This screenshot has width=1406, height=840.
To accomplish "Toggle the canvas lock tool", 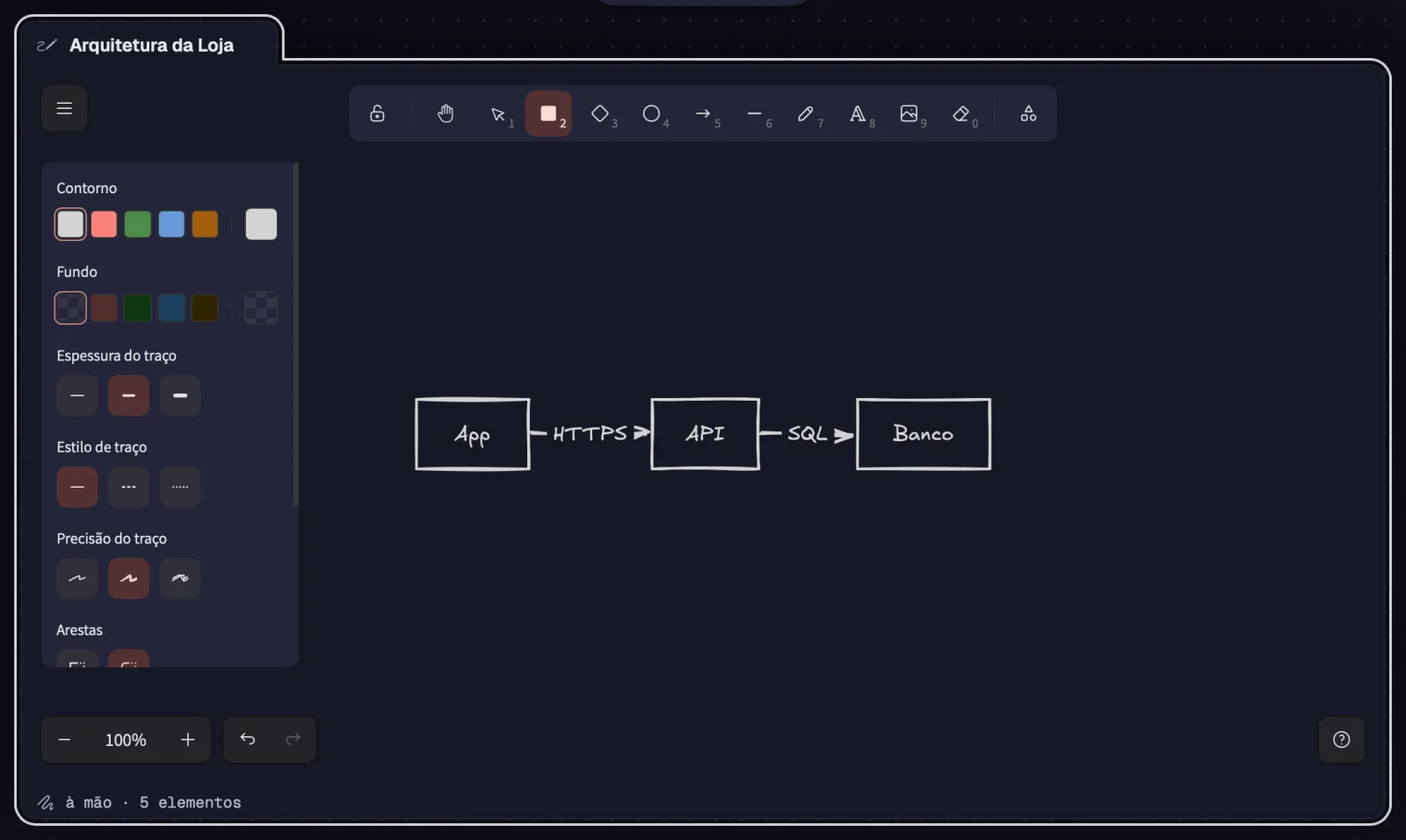I will pos(377,113).
